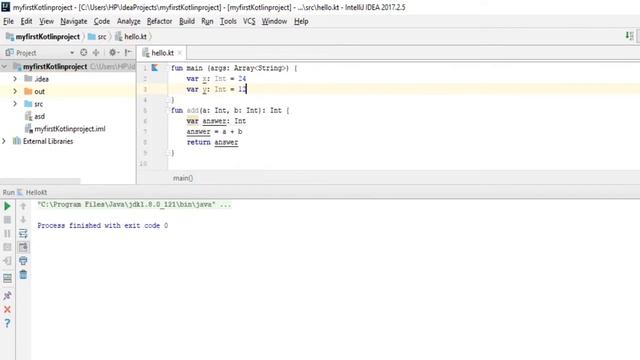Click the toolbar icon at top right
Image resolution: width=640 pixels, height=360 pixels.
(x=629, y=36)
